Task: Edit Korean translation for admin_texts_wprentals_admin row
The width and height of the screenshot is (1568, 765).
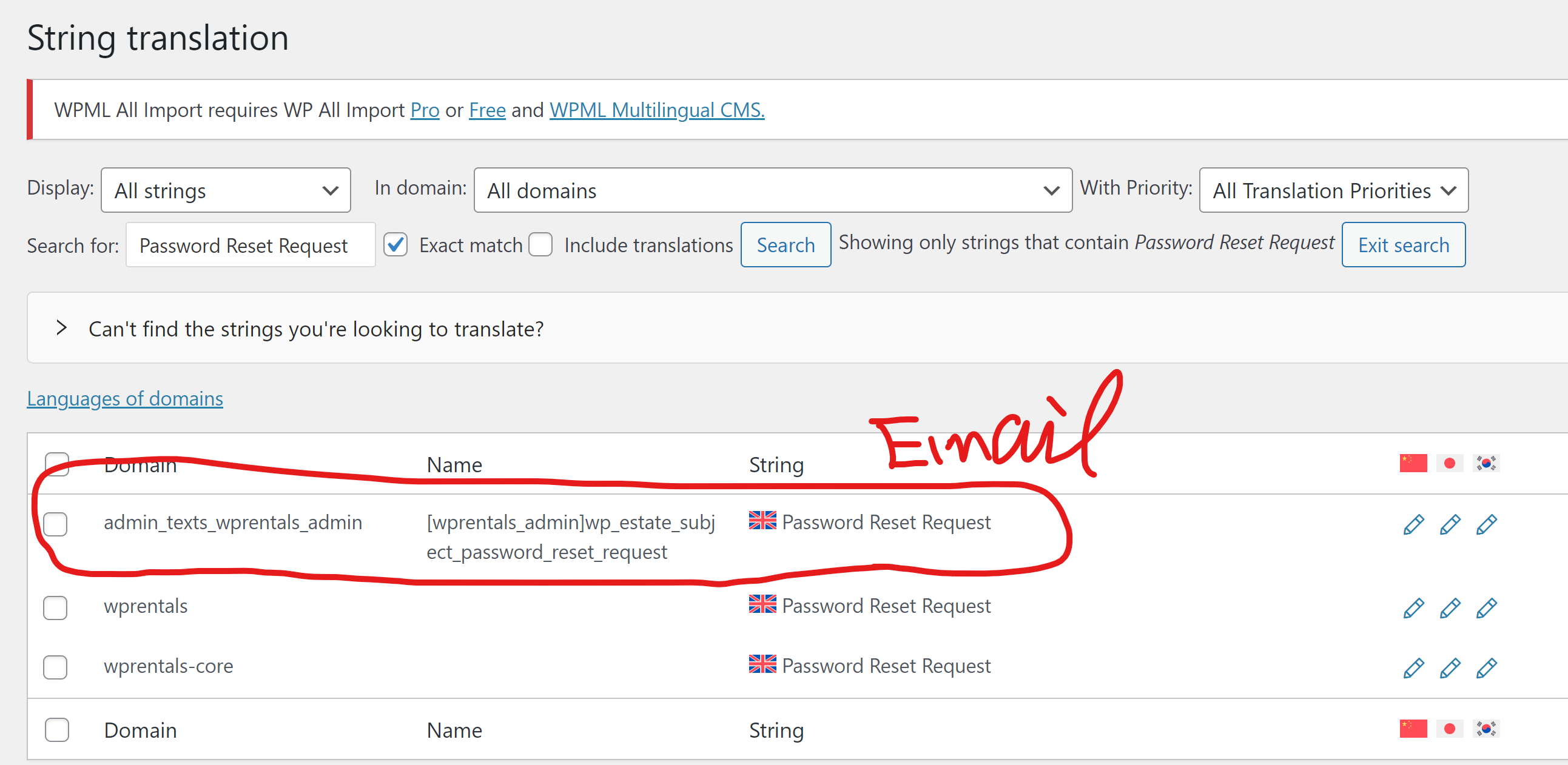Action: click(1486, 524)
